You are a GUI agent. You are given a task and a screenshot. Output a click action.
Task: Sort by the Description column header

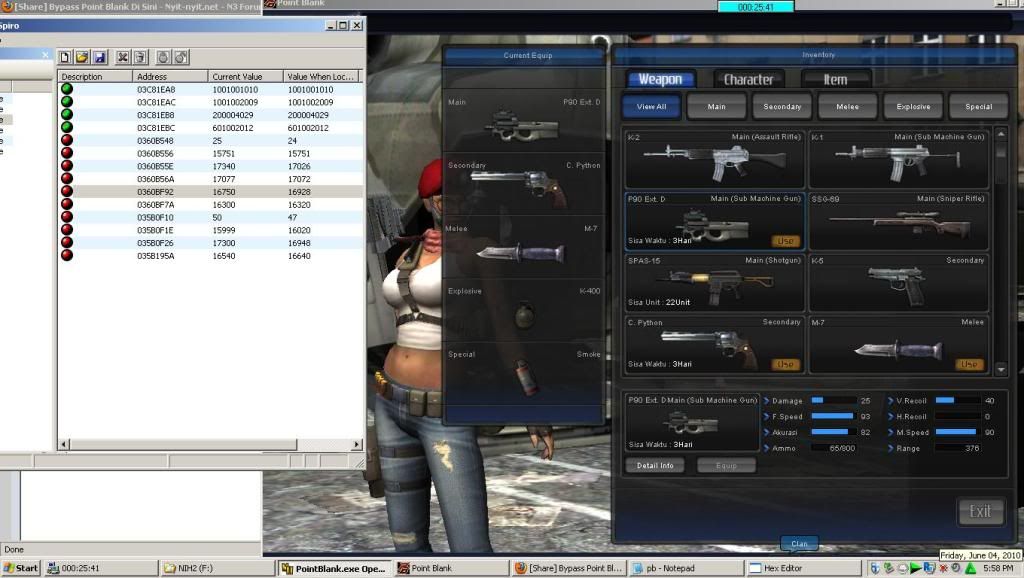click(x=95, y=76)
